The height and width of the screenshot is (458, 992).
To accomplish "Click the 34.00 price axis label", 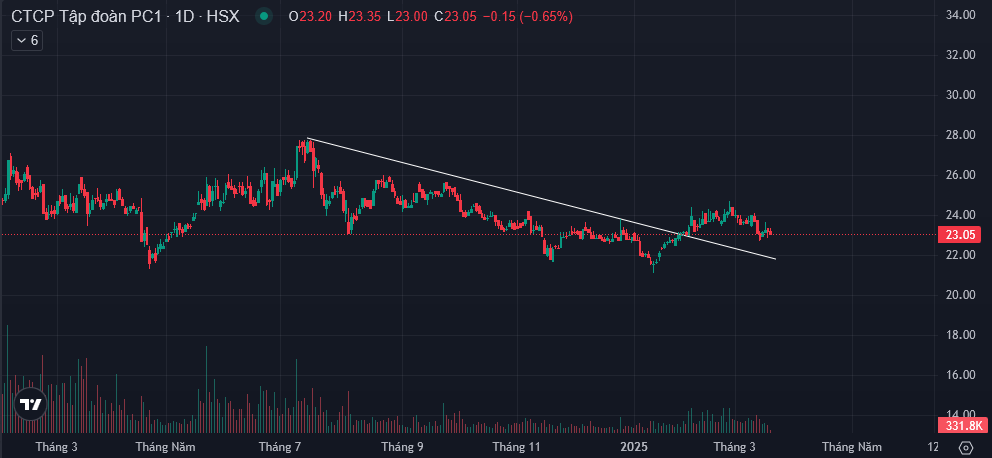I will (x=960, y=15).
